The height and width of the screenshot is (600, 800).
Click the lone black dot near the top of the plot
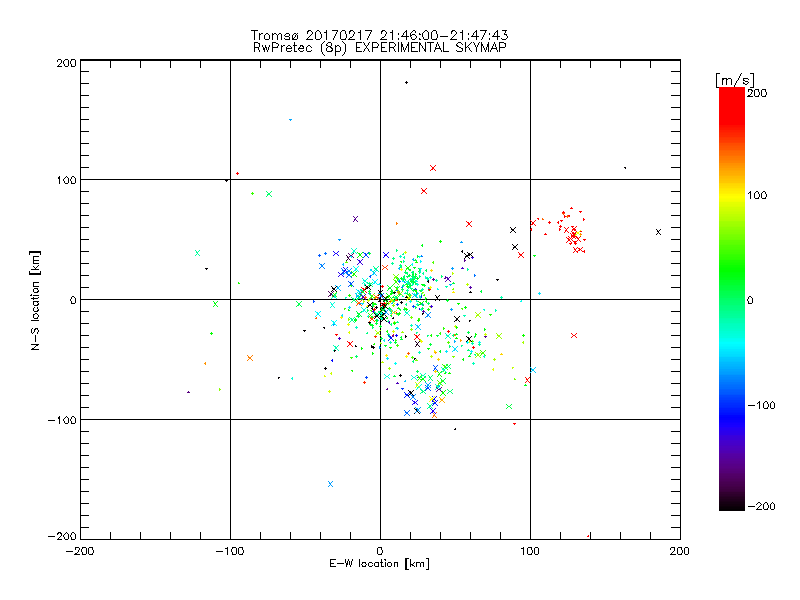coord(406,82)
